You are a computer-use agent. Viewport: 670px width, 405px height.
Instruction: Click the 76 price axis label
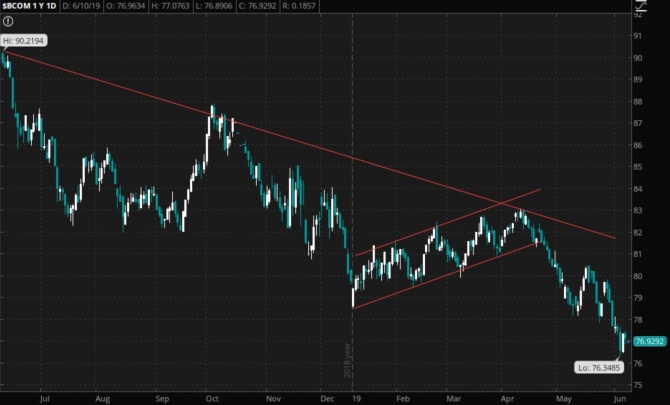638,364
